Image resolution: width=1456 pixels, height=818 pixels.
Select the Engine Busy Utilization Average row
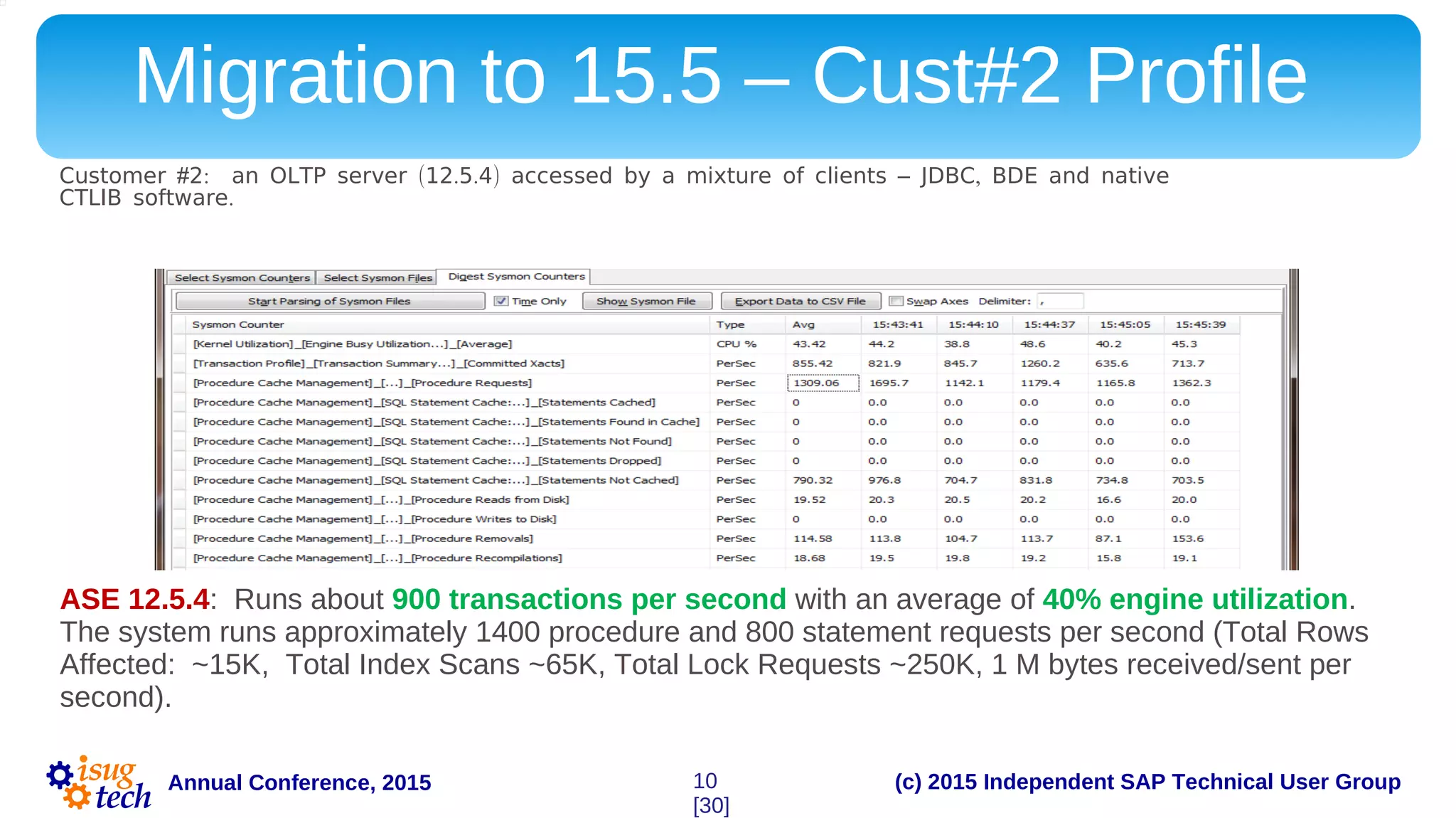click(707, 344)
